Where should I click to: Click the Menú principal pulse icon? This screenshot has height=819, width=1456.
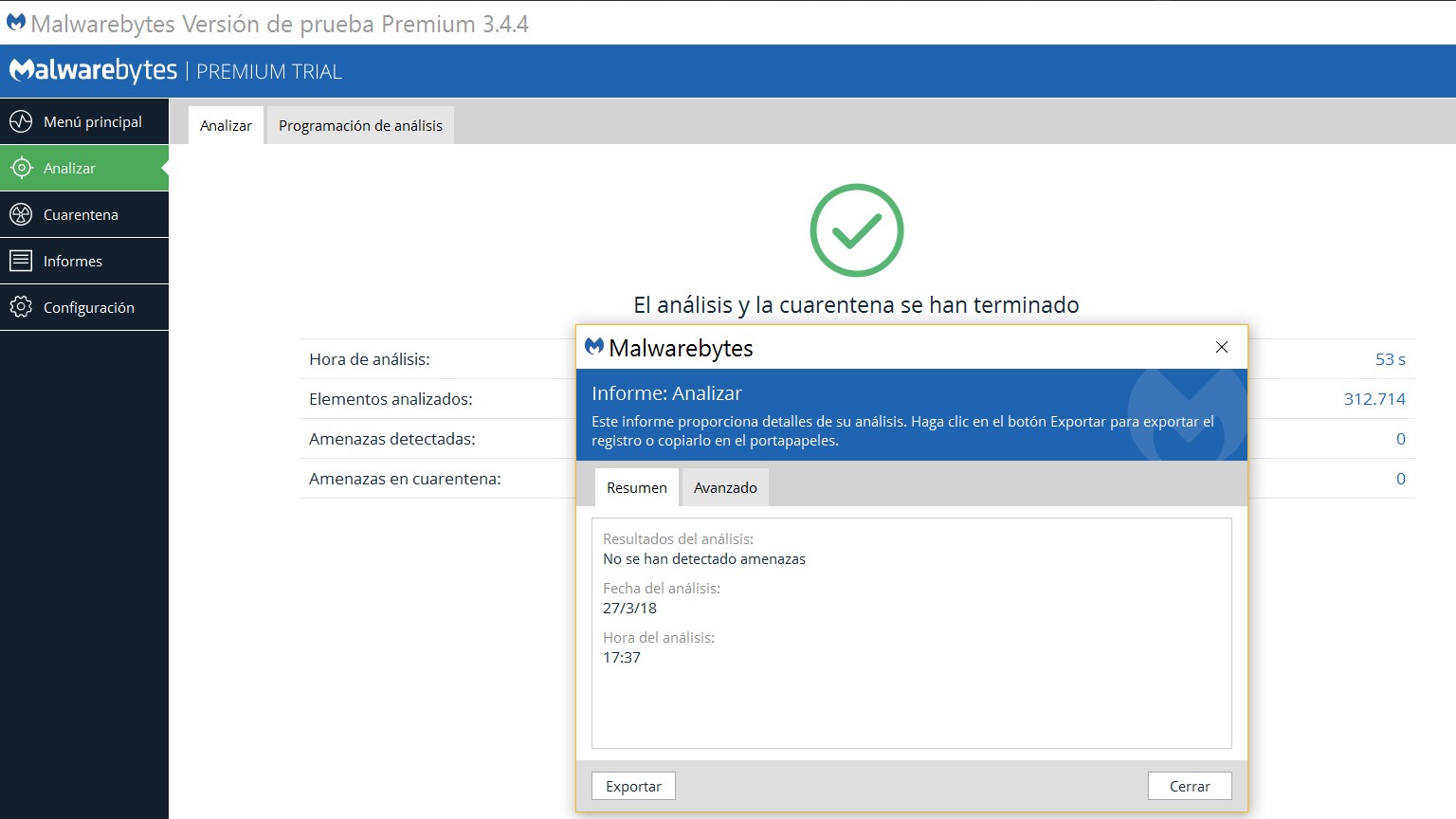coord(21,121)
